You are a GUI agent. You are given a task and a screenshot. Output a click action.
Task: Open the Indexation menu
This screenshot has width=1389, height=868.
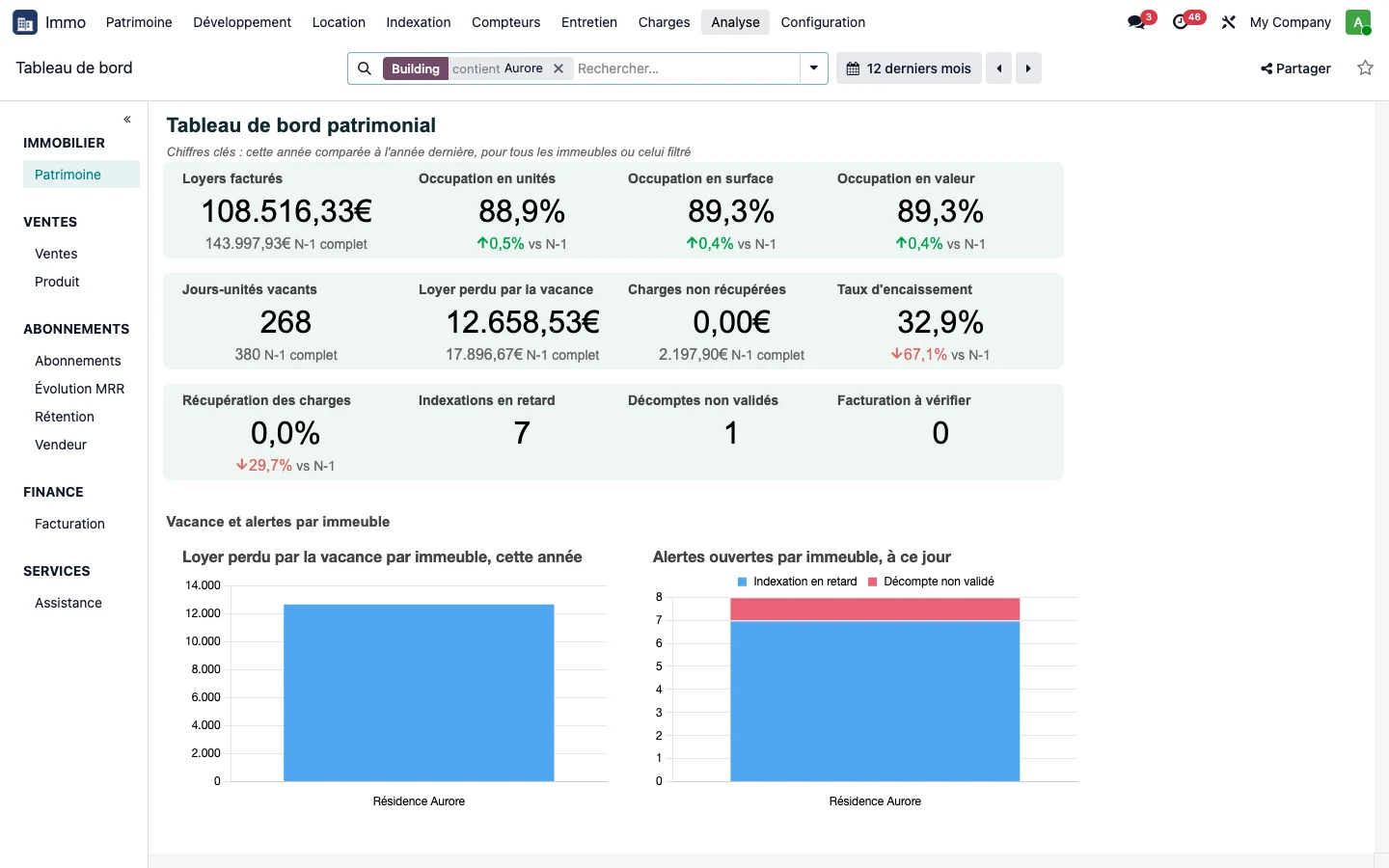(x=419, y=22)
